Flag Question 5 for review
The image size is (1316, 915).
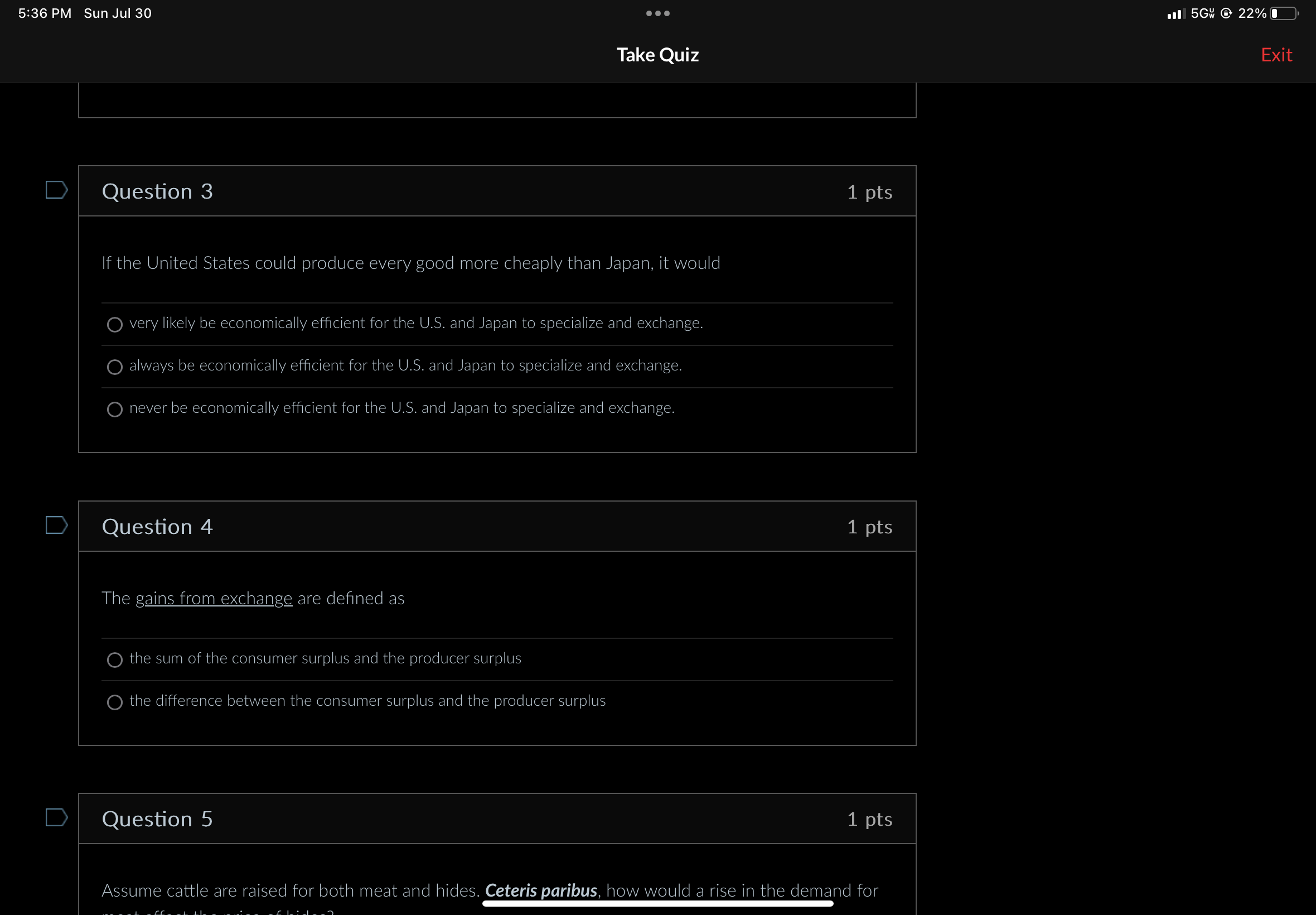point(56,817)
